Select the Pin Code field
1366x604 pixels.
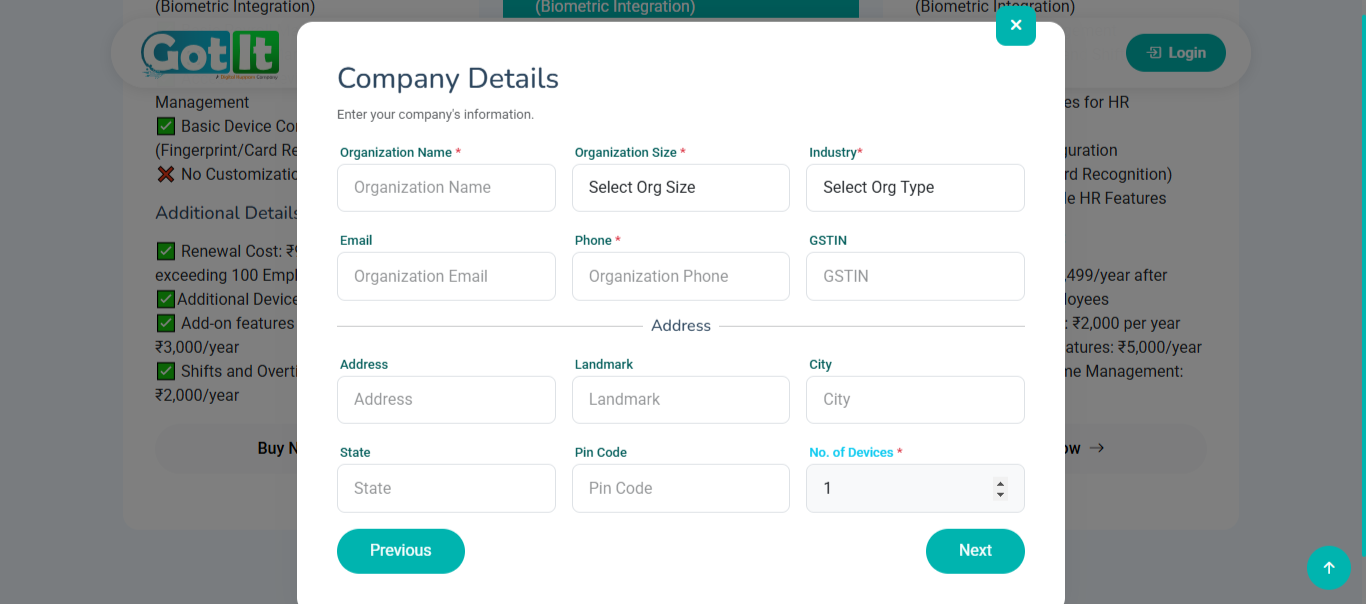click(680, 489)
